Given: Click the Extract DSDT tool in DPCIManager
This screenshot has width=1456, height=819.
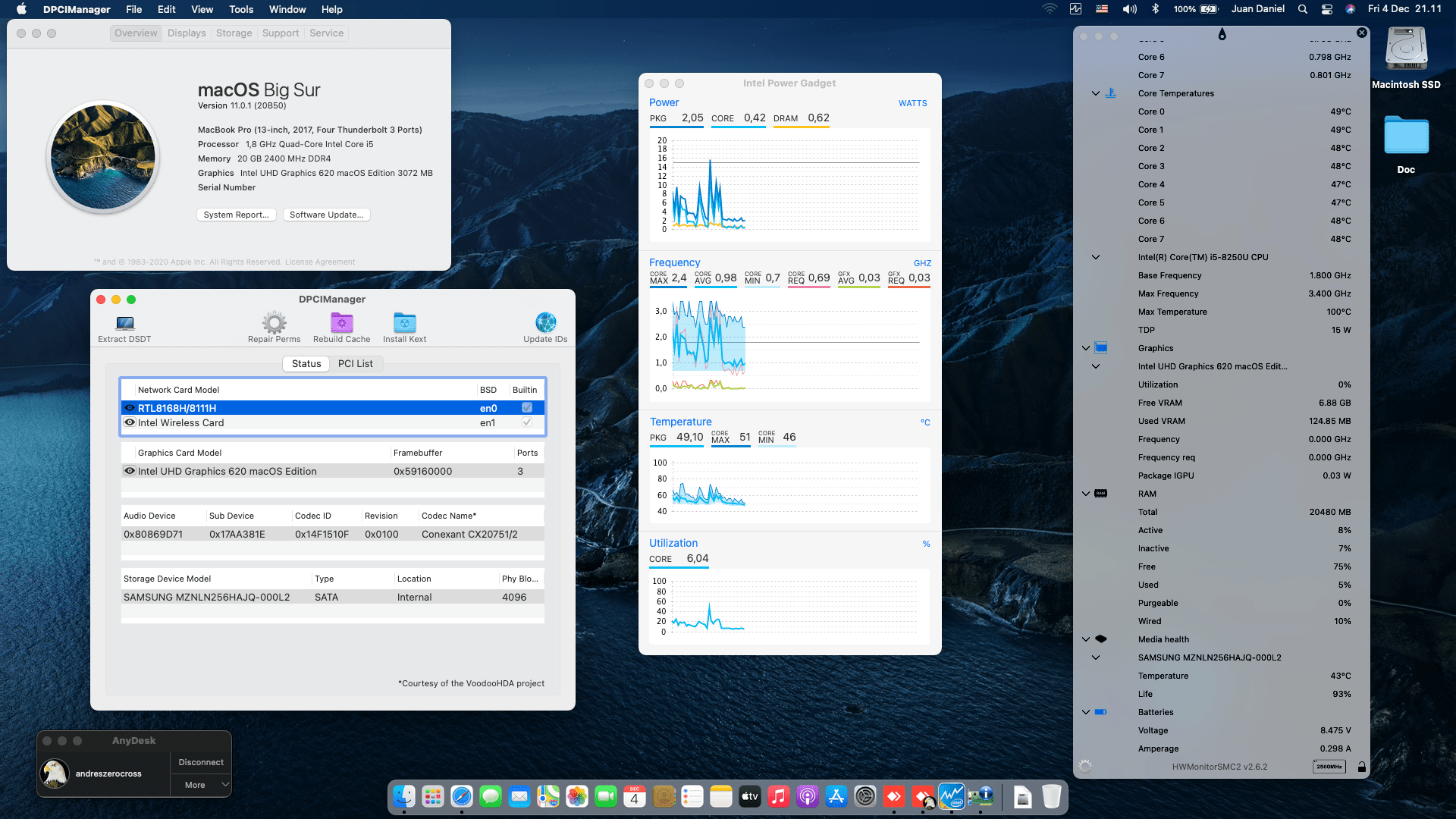Looking at the screenshot, I should [x=124, y=326].
